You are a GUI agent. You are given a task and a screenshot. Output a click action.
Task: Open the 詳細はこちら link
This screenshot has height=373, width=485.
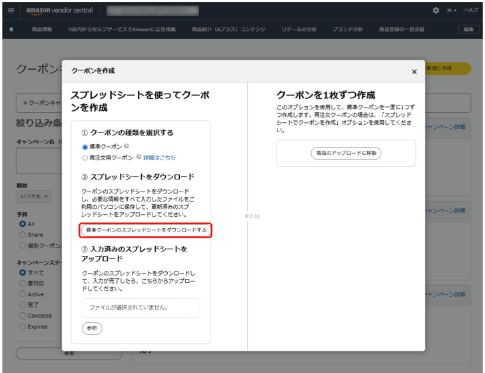(x=159, y=157)
